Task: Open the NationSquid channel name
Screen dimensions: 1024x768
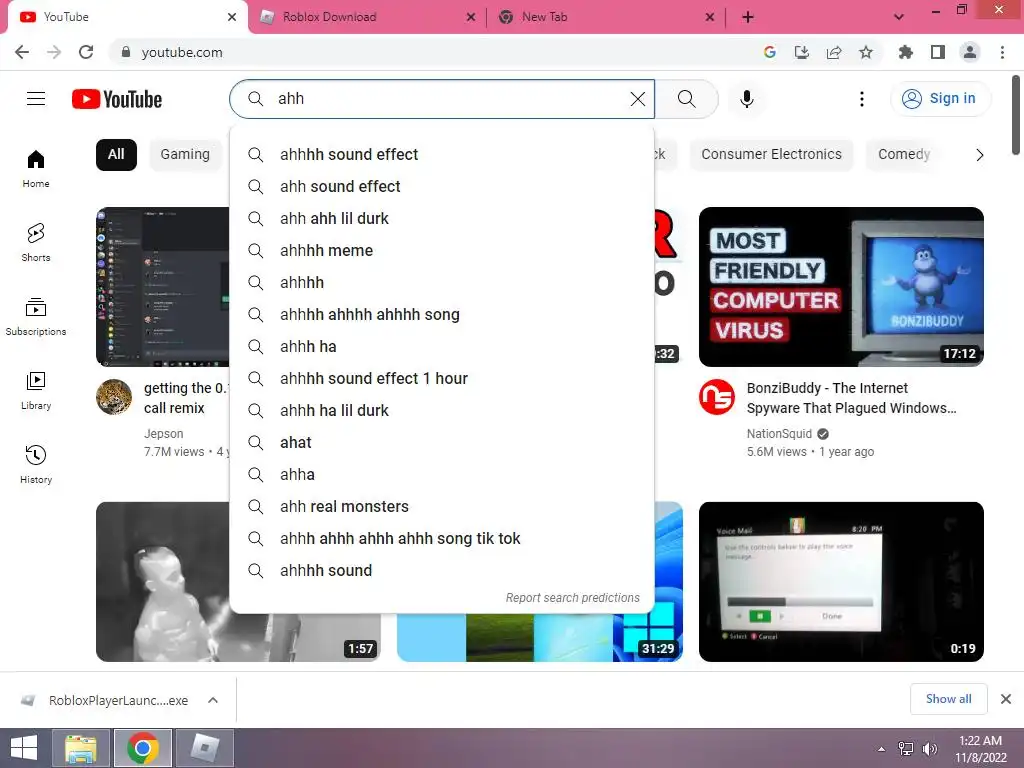Action: [779, 434]
